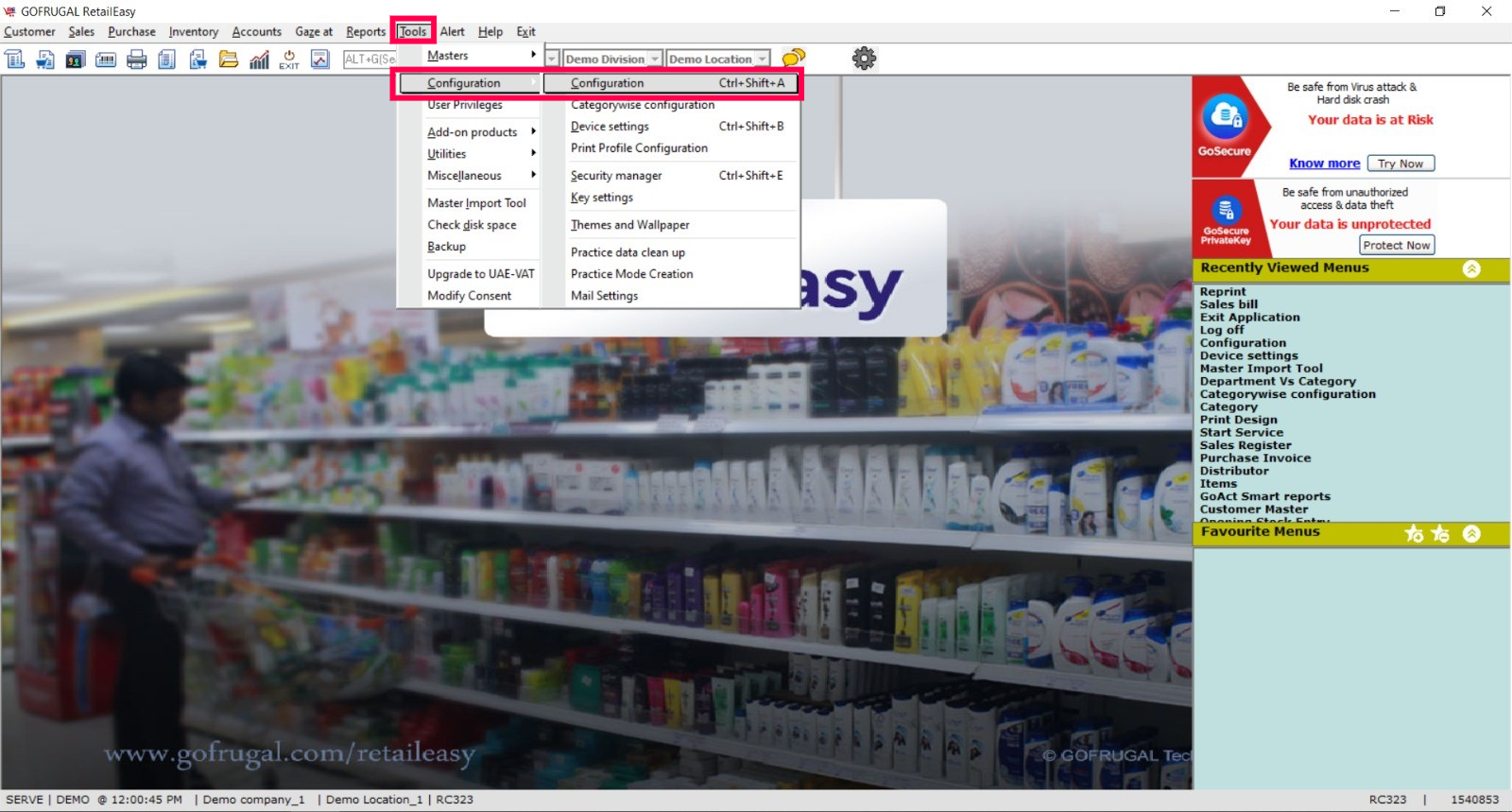Click the ALT+G search input field

369,59
